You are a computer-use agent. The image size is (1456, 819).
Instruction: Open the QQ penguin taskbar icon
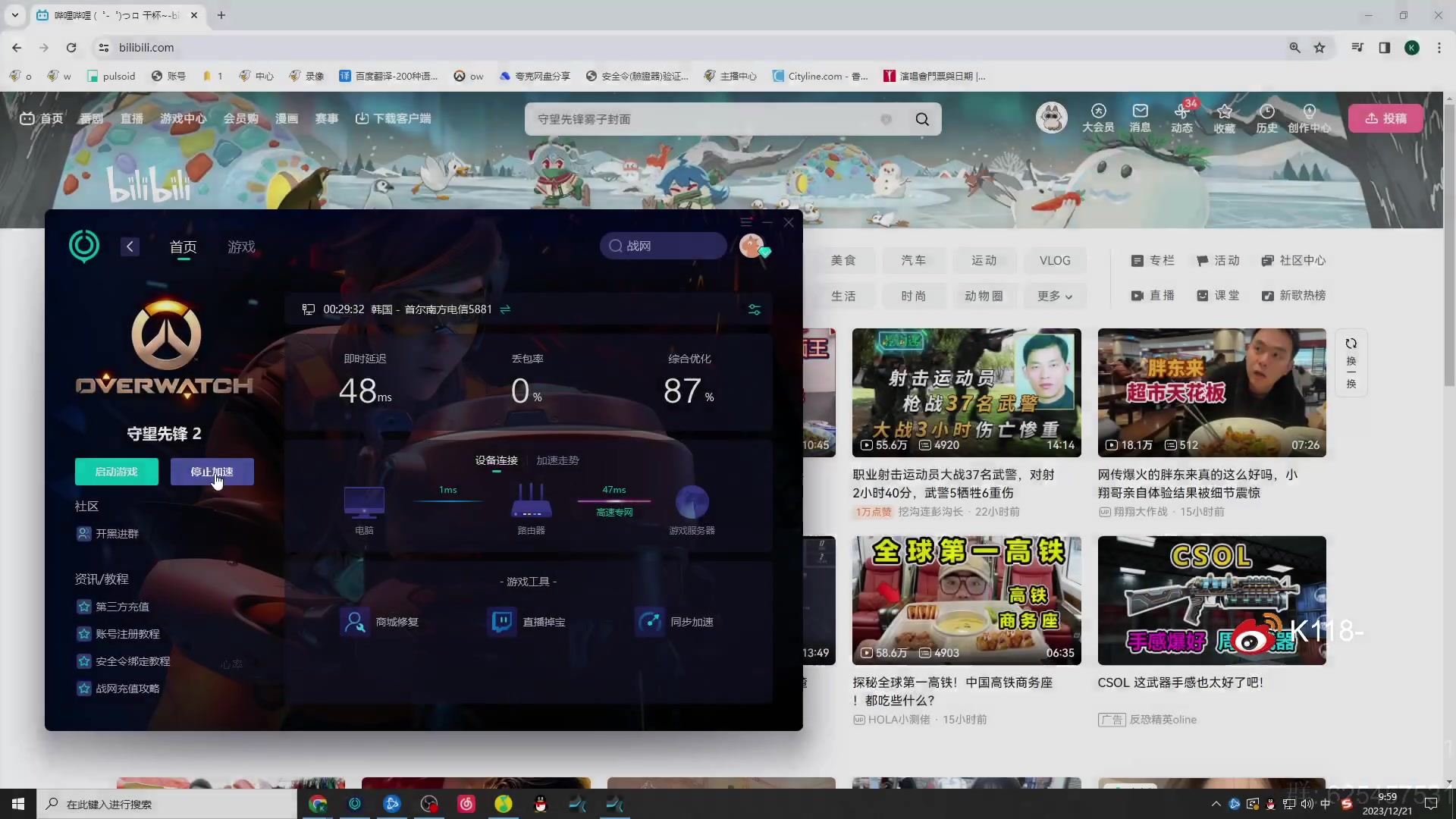click(x=541, y=804)
